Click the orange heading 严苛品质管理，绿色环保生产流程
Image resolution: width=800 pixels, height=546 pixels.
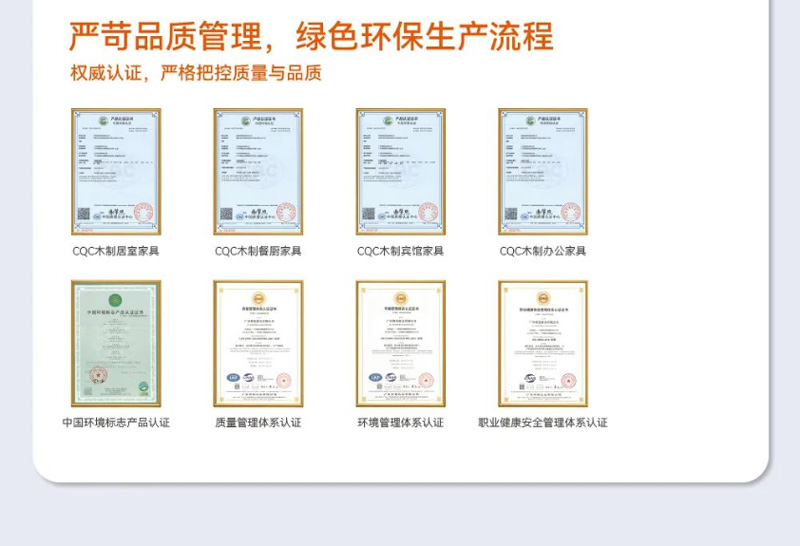(x=310, y=36)
